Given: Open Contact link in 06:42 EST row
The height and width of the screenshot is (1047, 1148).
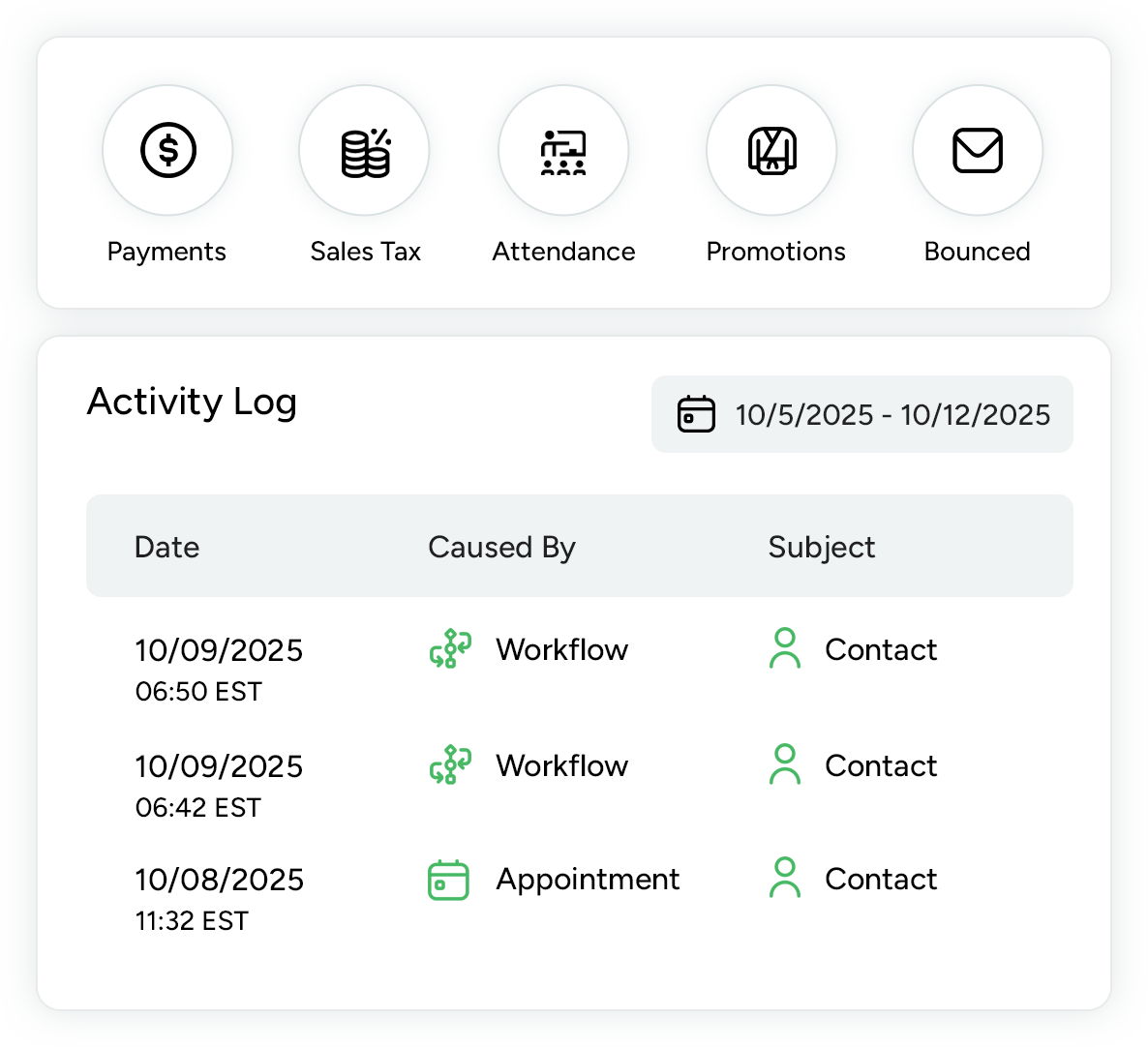Looking at the screenshot, I should tap(880, 765).
